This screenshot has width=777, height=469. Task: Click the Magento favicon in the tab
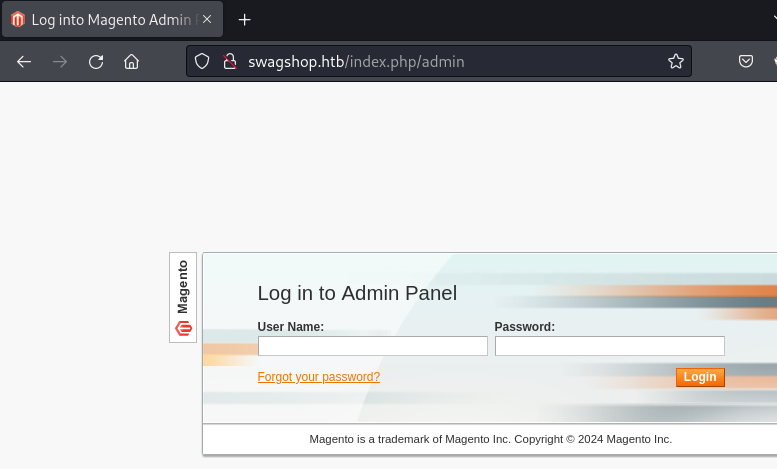18,19
